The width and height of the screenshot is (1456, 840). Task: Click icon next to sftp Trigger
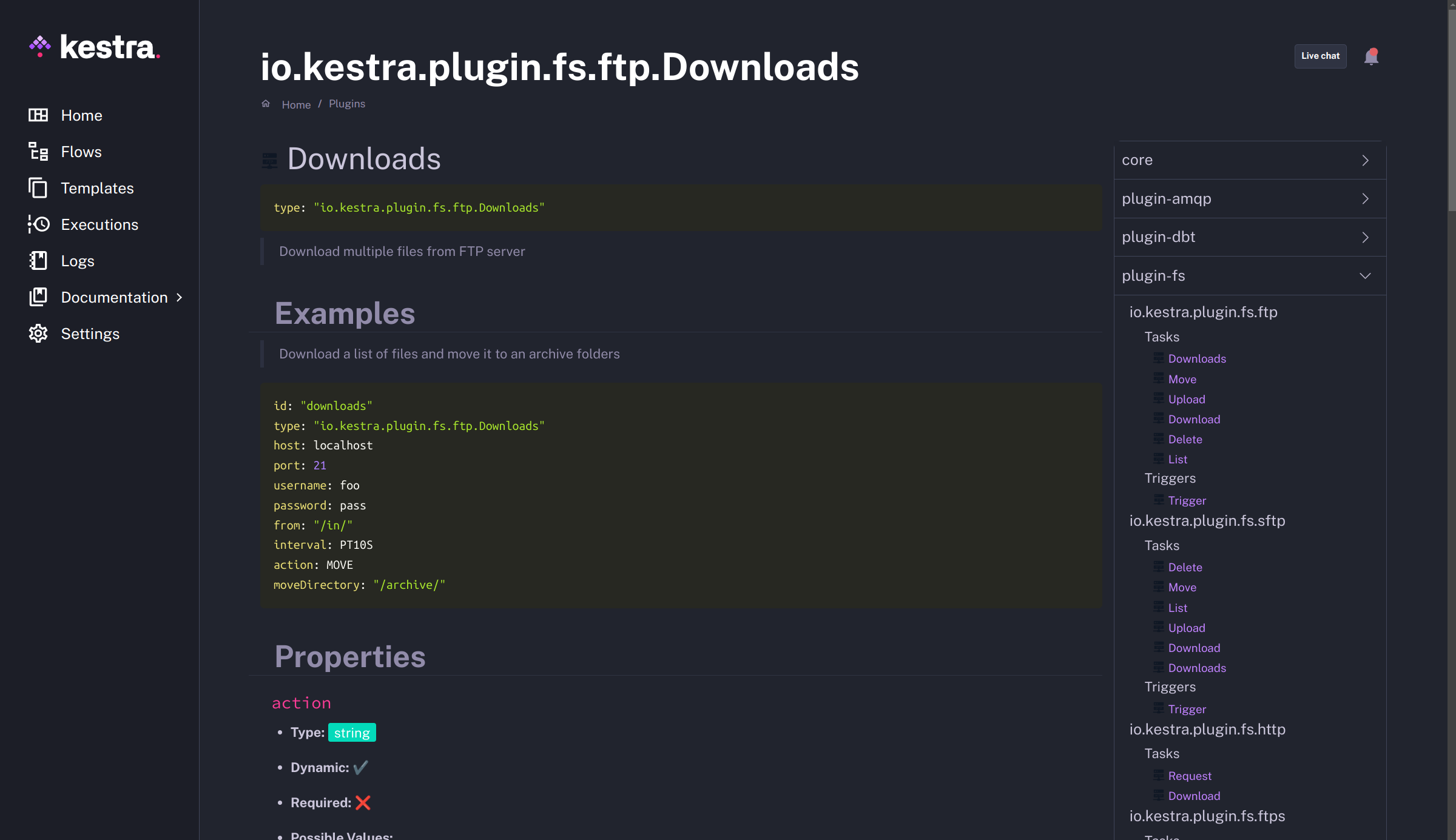click(x=1159, y=708)
